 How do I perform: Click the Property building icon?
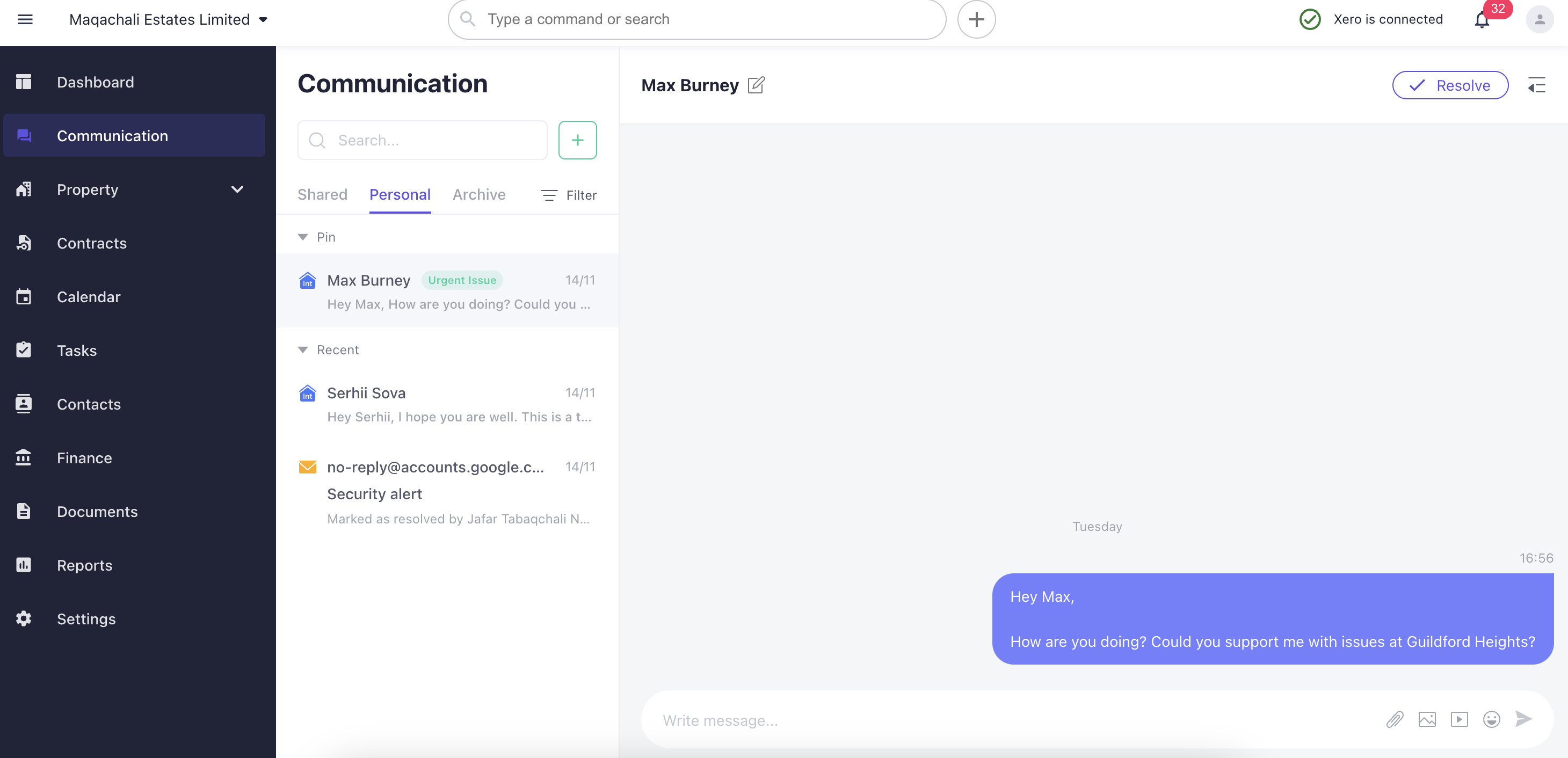(x=24, y=189)
